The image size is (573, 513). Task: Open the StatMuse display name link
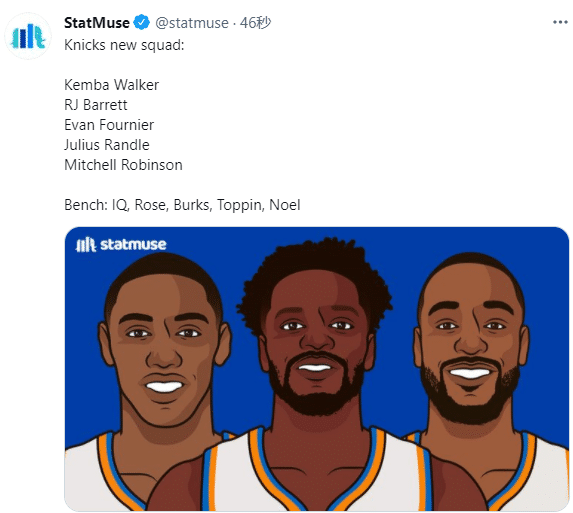pos(97,23)
